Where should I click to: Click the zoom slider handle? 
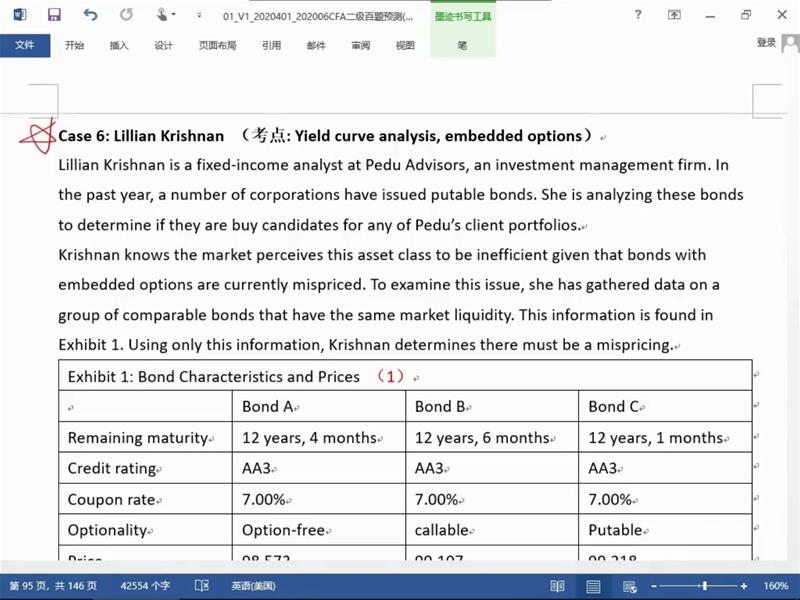coord(705,586)
